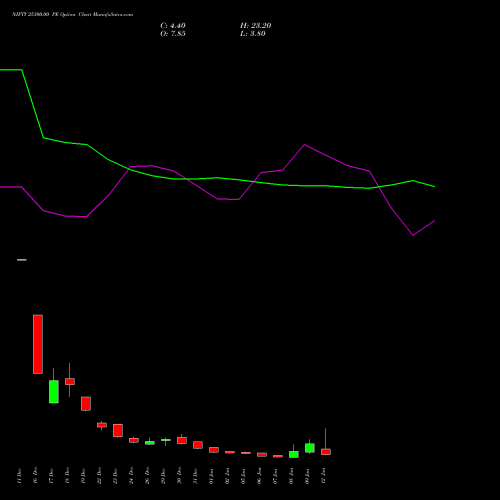This screenshot has height=500, width=500.
Task: Click the 16 Dec date label
Action: coord(35,476)
